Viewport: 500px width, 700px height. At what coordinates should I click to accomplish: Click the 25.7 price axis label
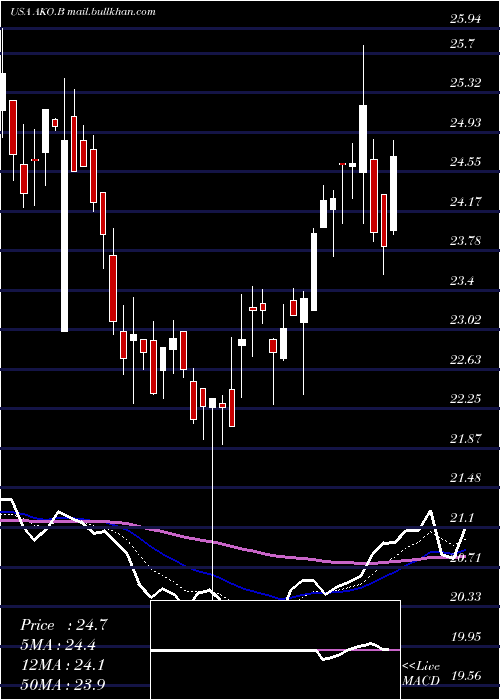pyautogui.click(x=463, y=44)
